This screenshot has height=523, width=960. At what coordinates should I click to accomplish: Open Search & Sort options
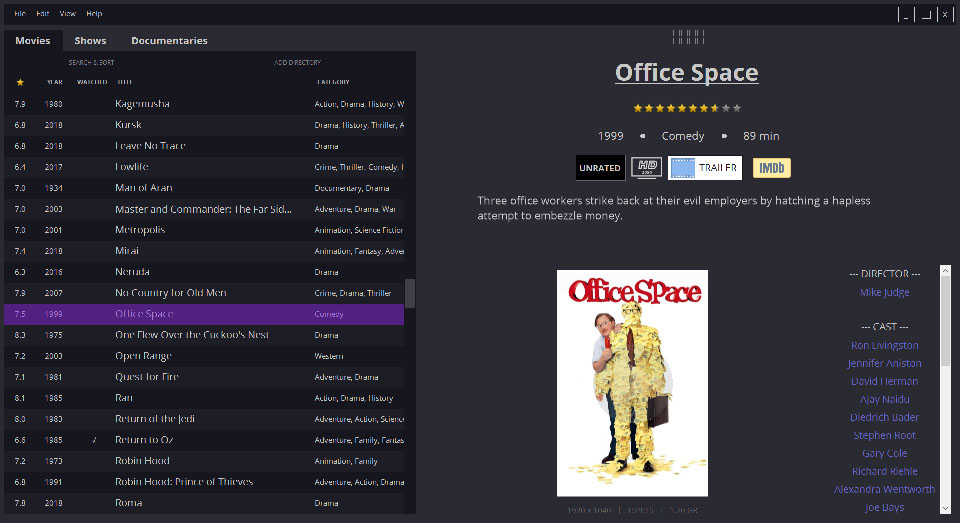tap(91, 62)
